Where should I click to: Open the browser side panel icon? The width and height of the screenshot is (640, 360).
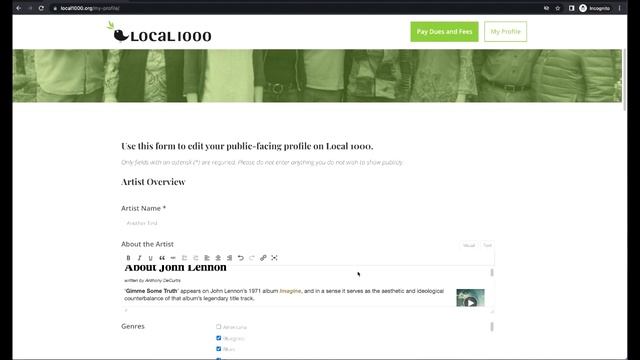571,8
